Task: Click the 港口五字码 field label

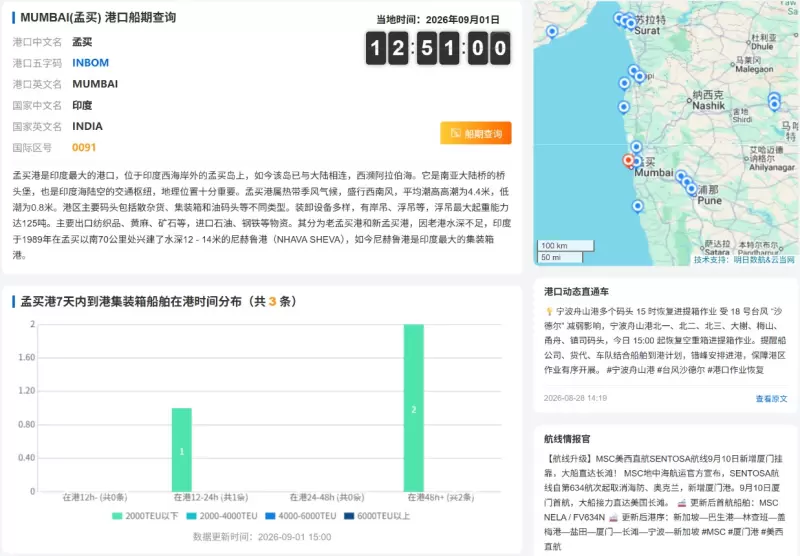Action: [37, 63]
